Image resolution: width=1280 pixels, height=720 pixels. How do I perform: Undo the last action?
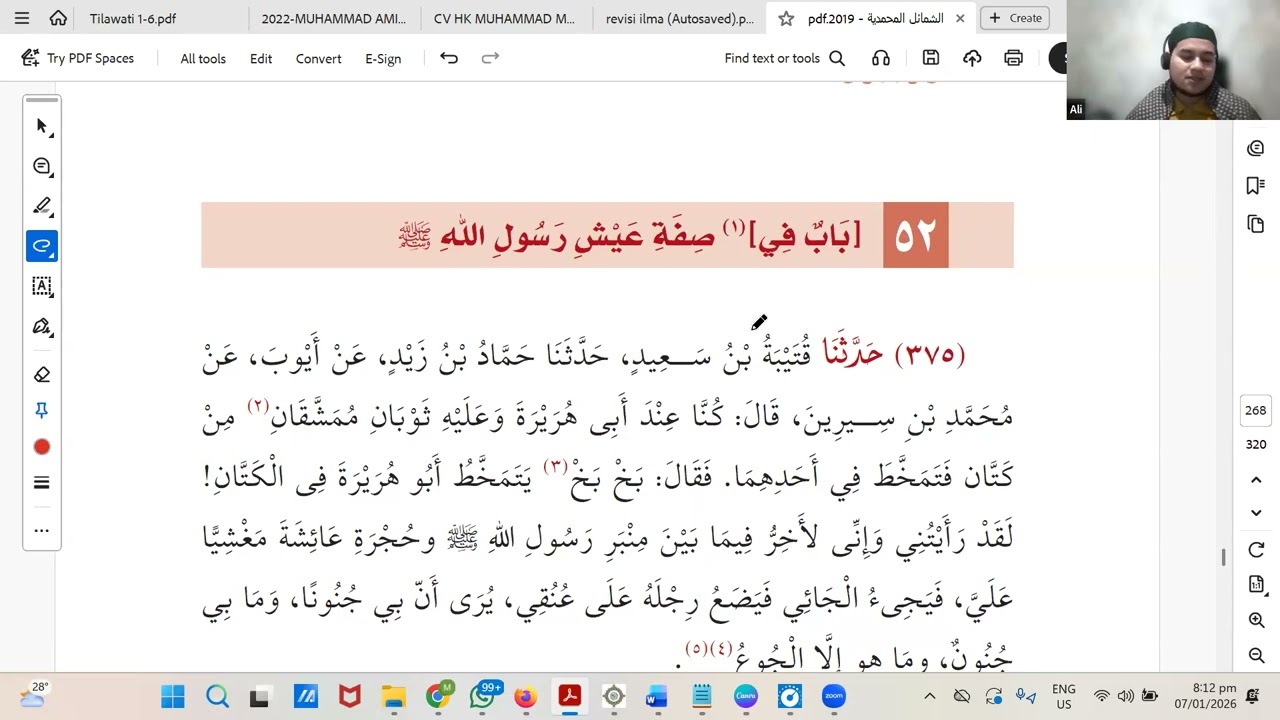coord(449,58)
